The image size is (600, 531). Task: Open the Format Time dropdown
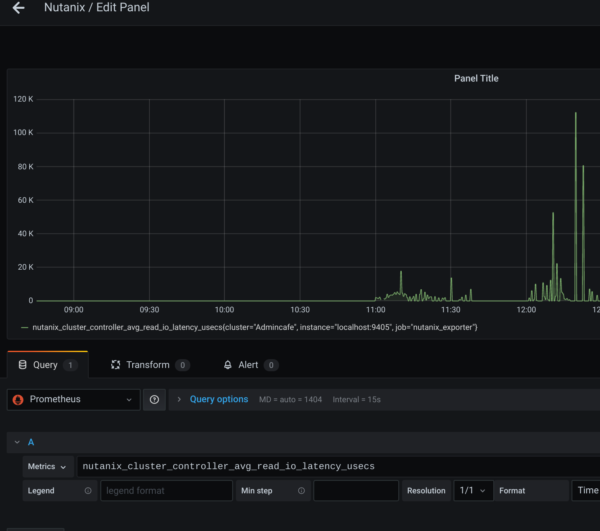[586, 490]
